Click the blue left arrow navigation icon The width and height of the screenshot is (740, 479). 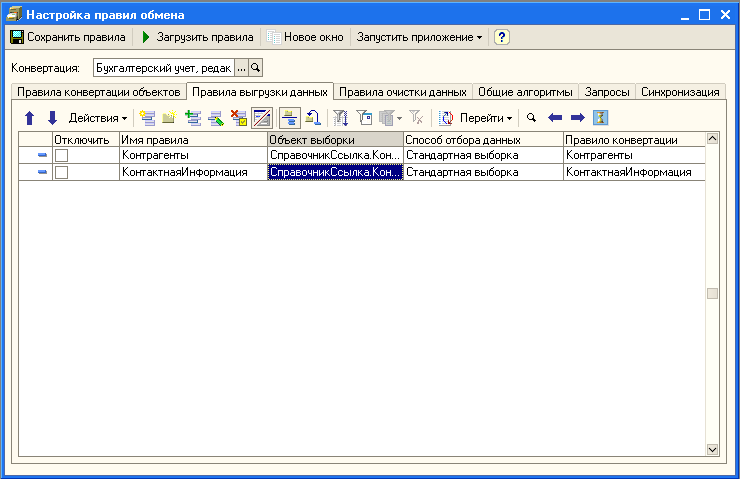tap(555, 118)
